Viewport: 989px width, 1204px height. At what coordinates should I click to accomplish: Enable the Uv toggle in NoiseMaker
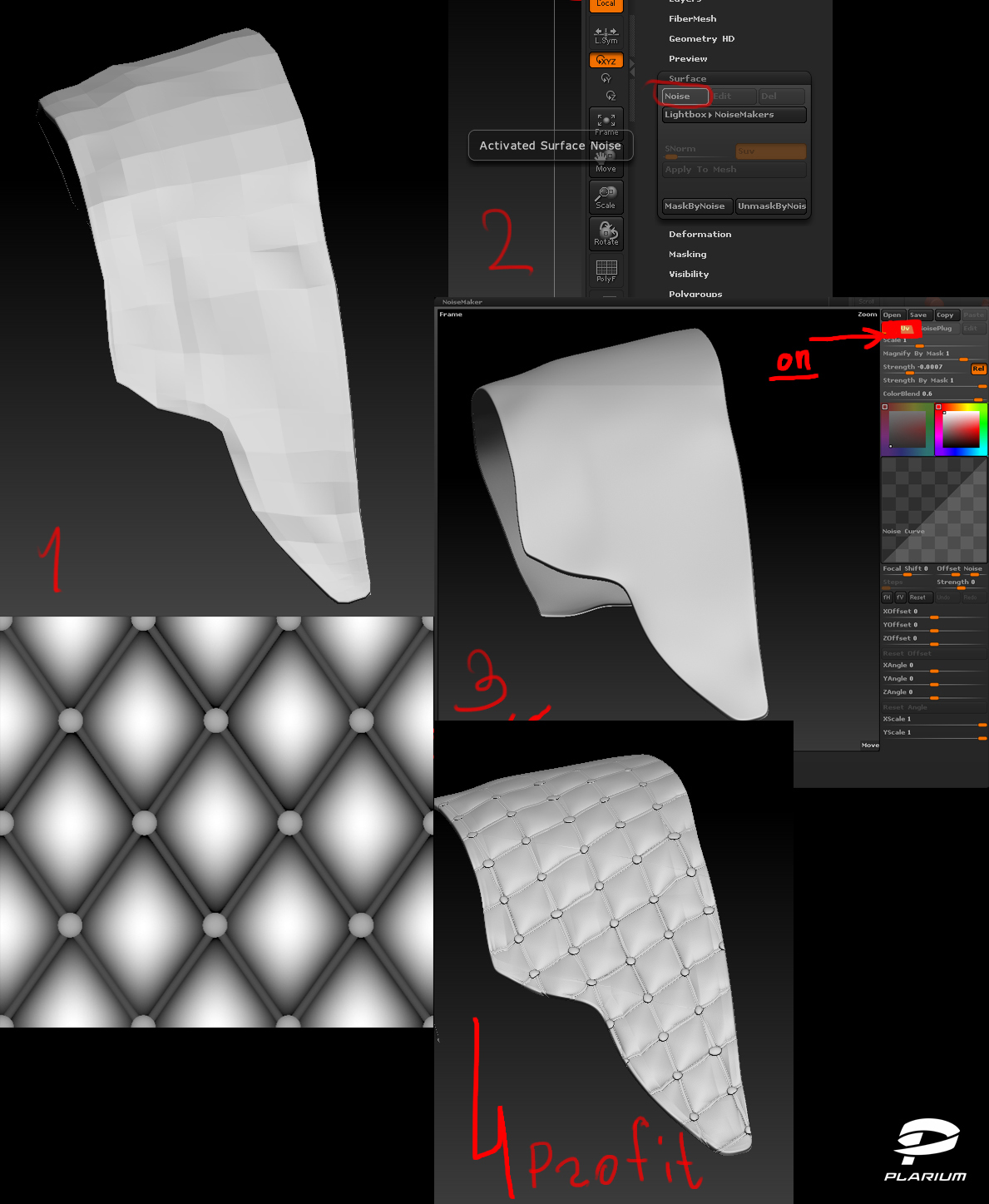coord(902,329)
